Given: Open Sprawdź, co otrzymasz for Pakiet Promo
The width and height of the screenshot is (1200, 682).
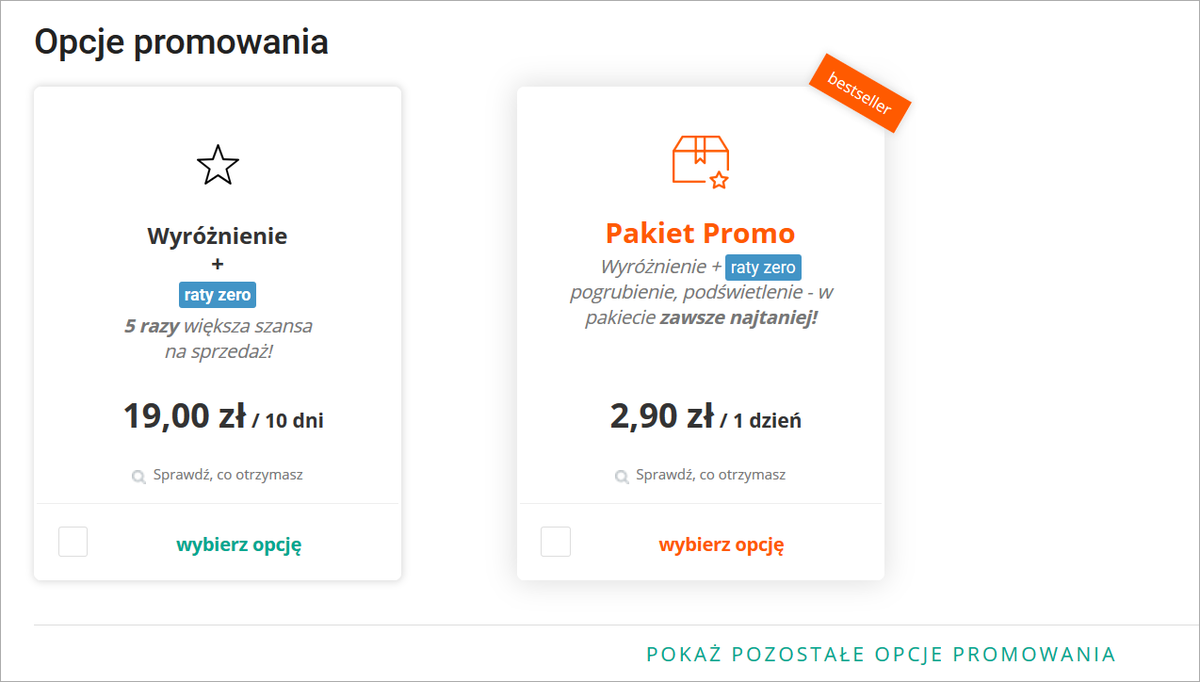Looking at the screenshot, I should pyautogui.click(x=710, y=475).
